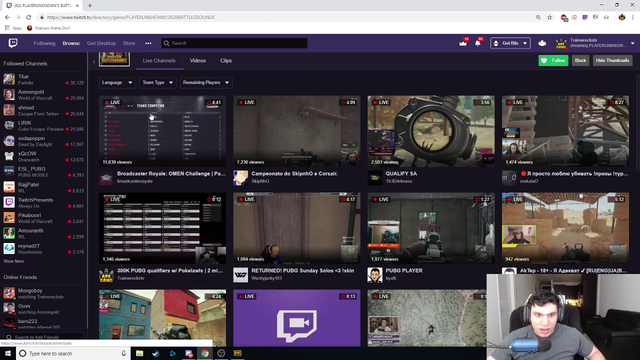Open the Remaining Players filter dropdown
640x360 pixels.
[x=206, y=82]
